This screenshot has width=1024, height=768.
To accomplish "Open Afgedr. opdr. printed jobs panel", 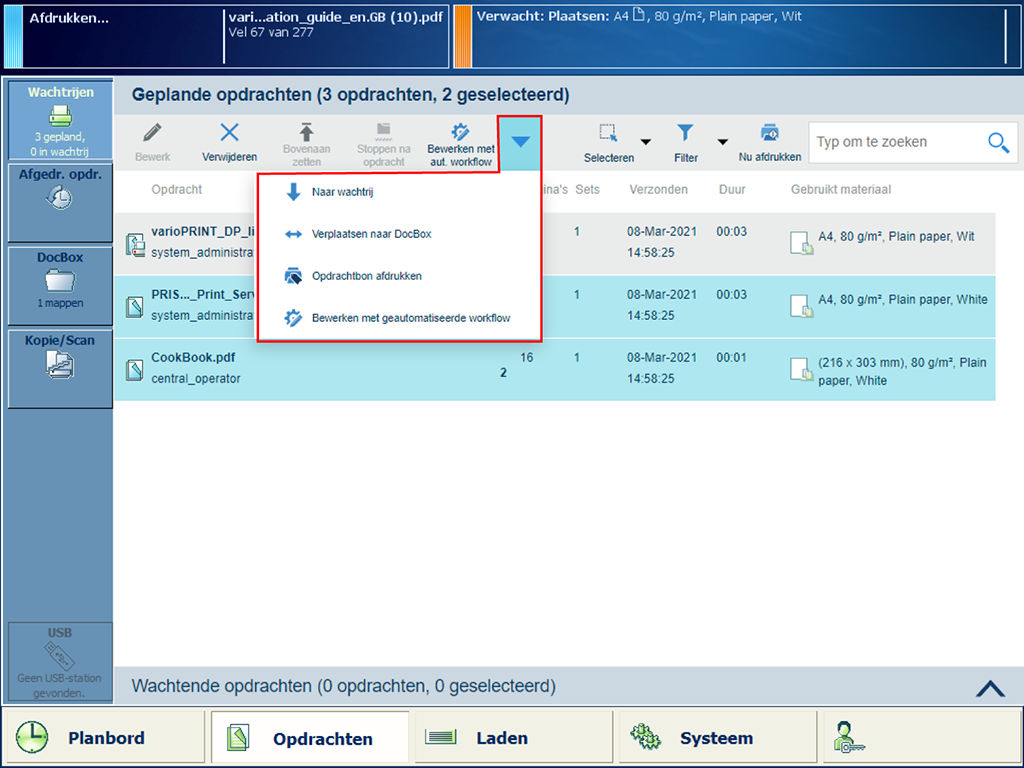I will pos(60,201).
